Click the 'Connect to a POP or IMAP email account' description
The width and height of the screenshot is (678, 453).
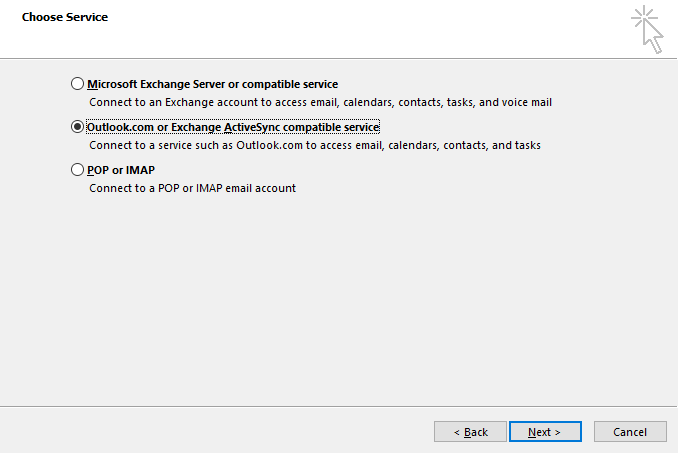click(192, 188)
